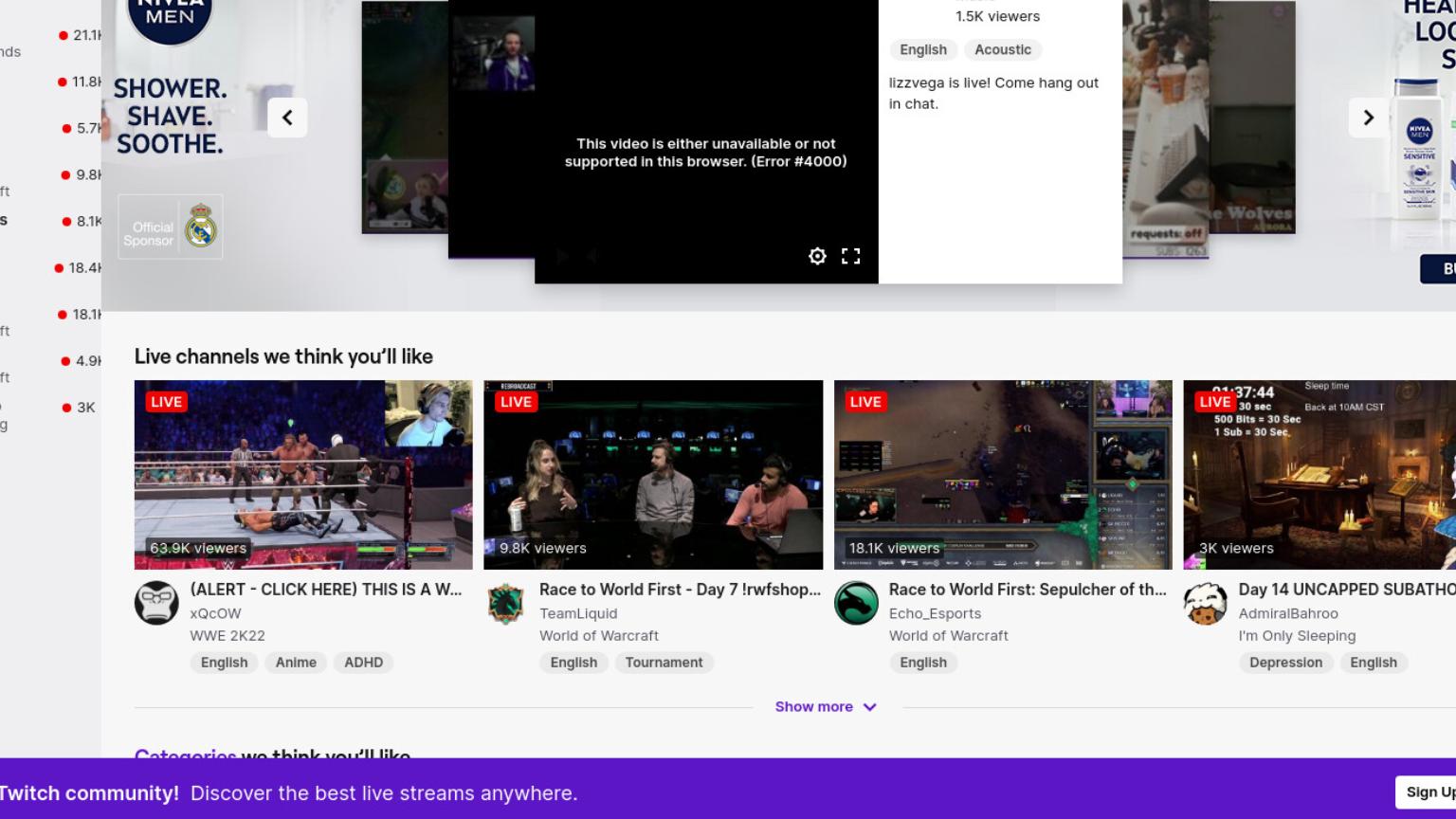Open the WWE 2K22 category link
Image resolution: width=1456 pixels, height=819 pixels.
227,636
